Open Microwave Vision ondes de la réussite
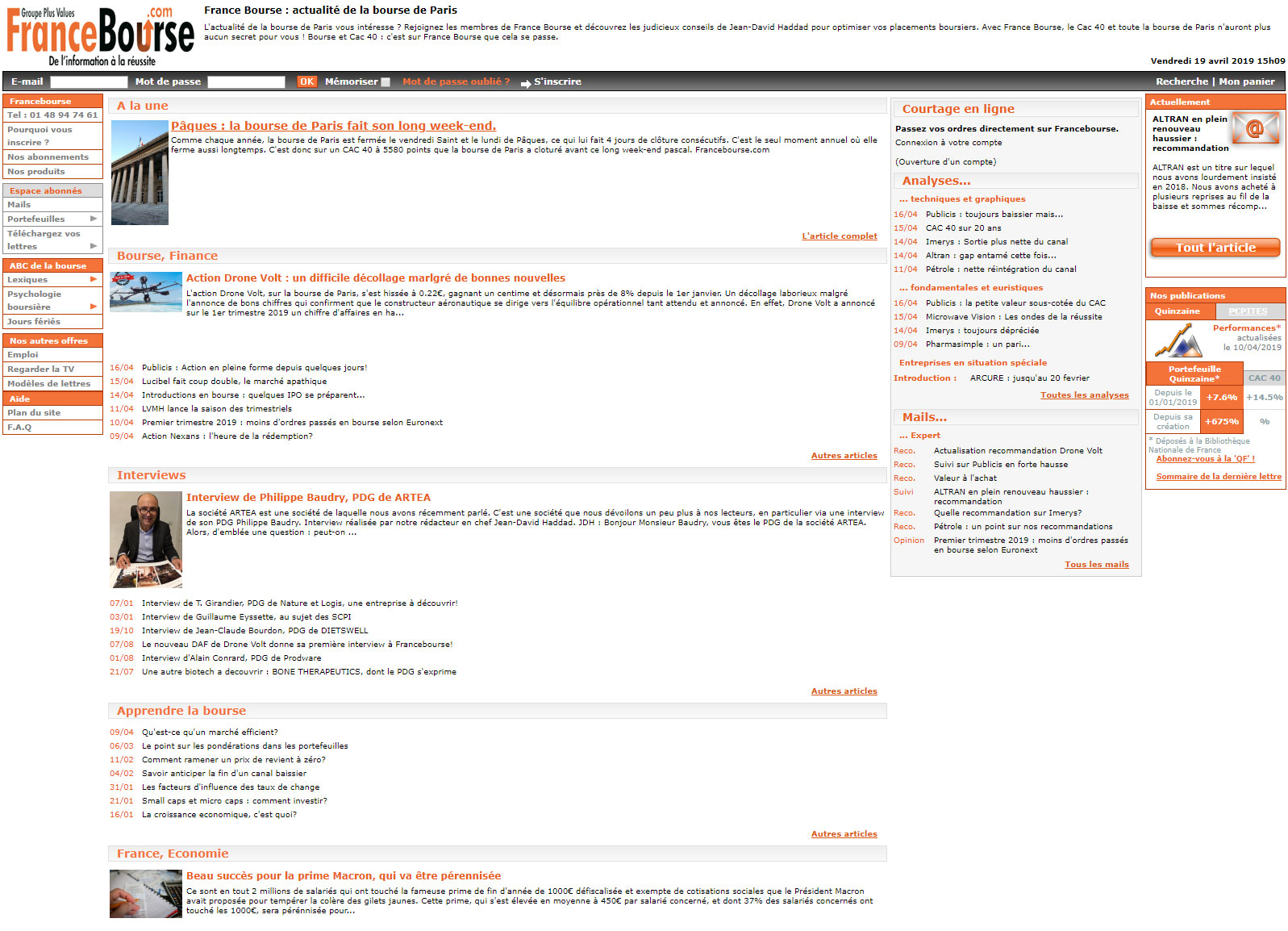 (1014, 317)
